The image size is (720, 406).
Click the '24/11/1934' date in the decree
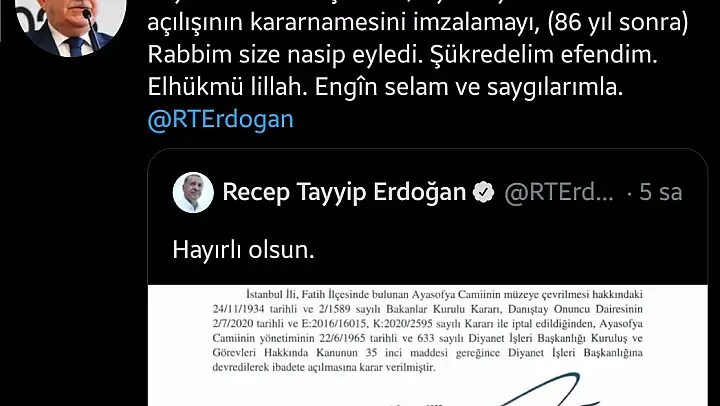point(234,309)
